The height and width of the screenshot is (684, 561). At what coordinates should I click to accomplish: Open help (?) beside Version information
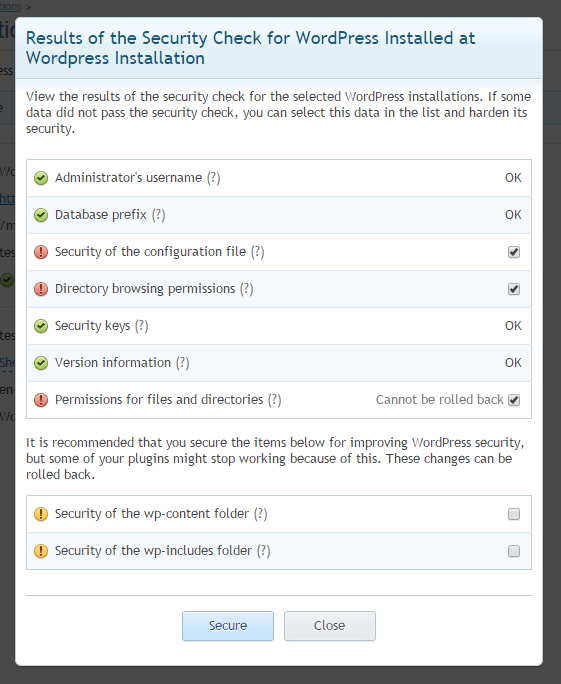click(x=182, y=363)
